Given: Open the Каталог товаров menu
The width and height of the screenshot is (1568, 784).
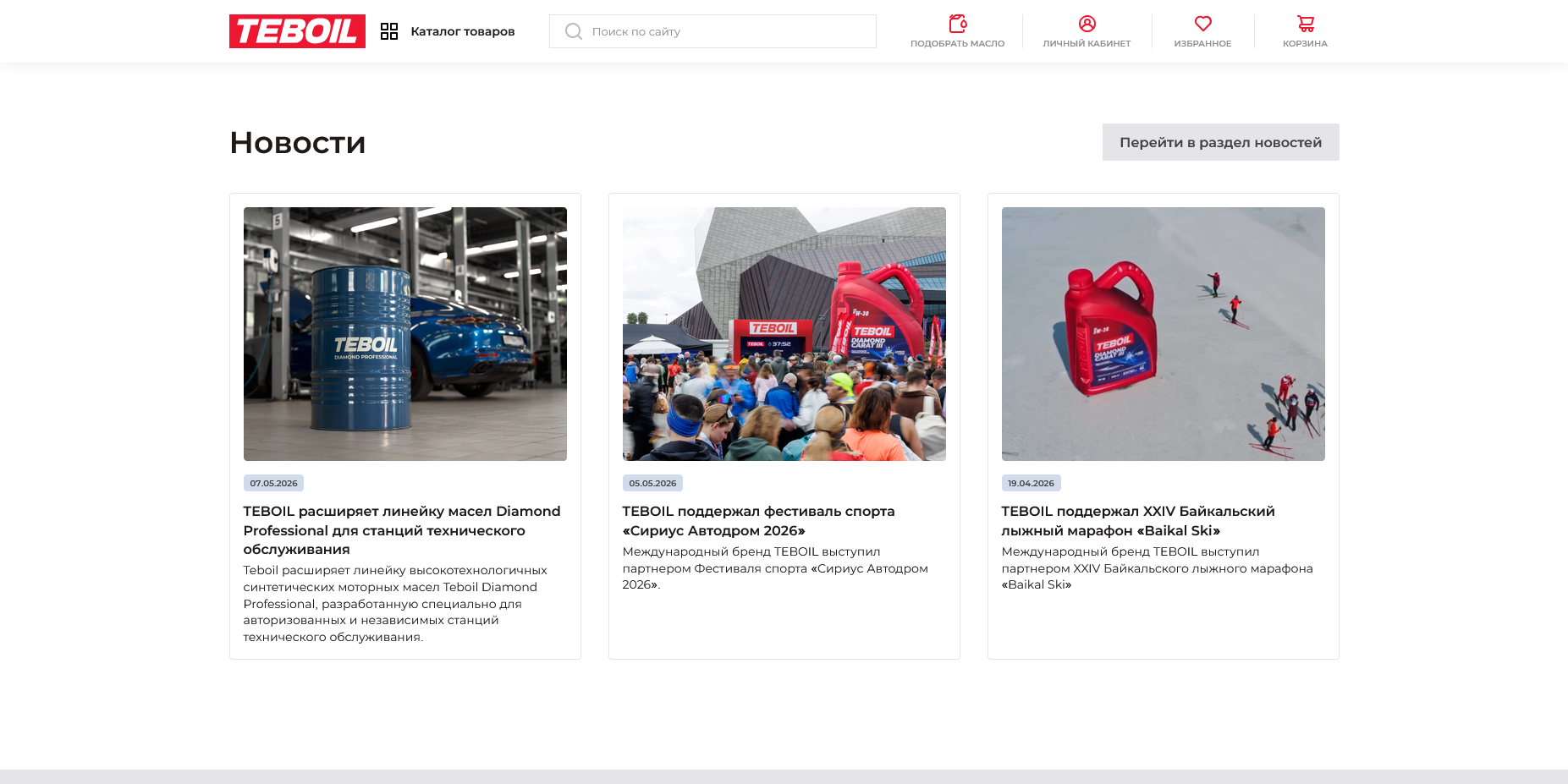Looking at the screenshot, I should coord(462,31).
